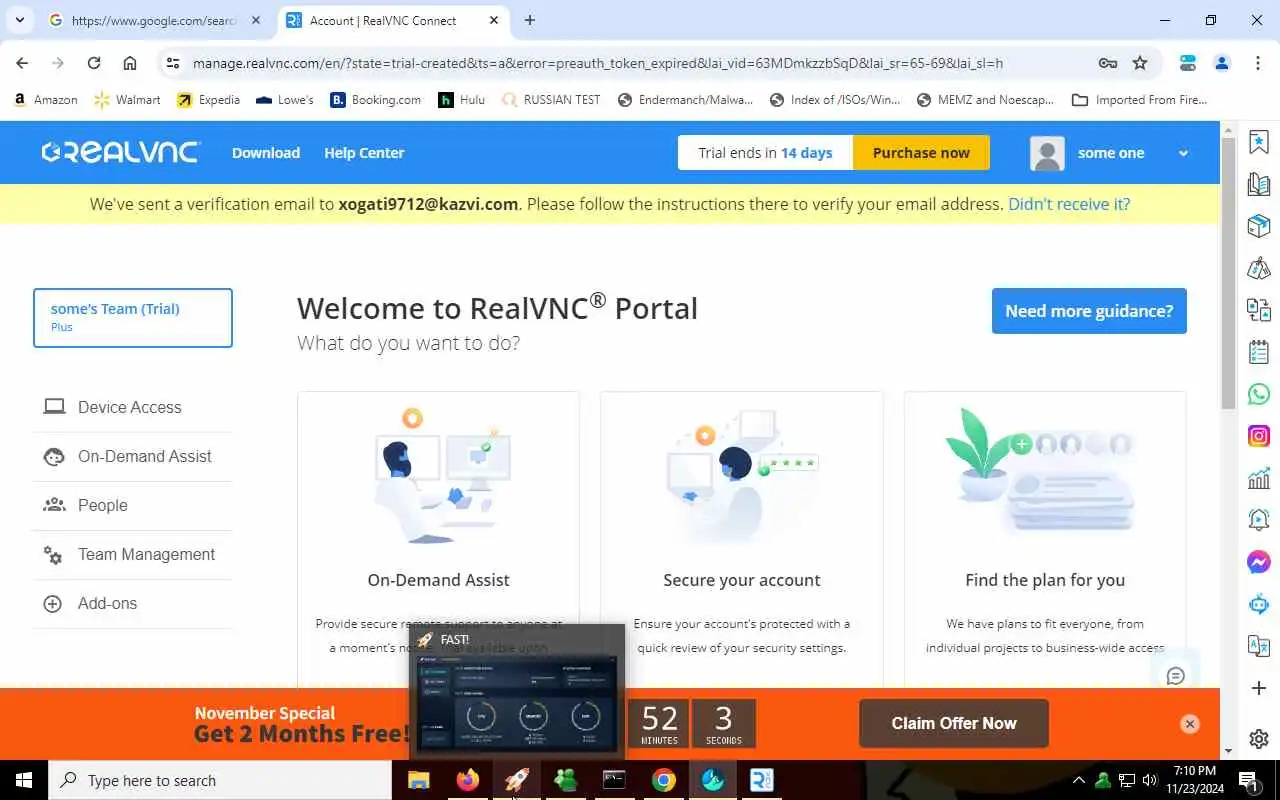
Task: Open the Download menu item
Action: coord(266,153)
